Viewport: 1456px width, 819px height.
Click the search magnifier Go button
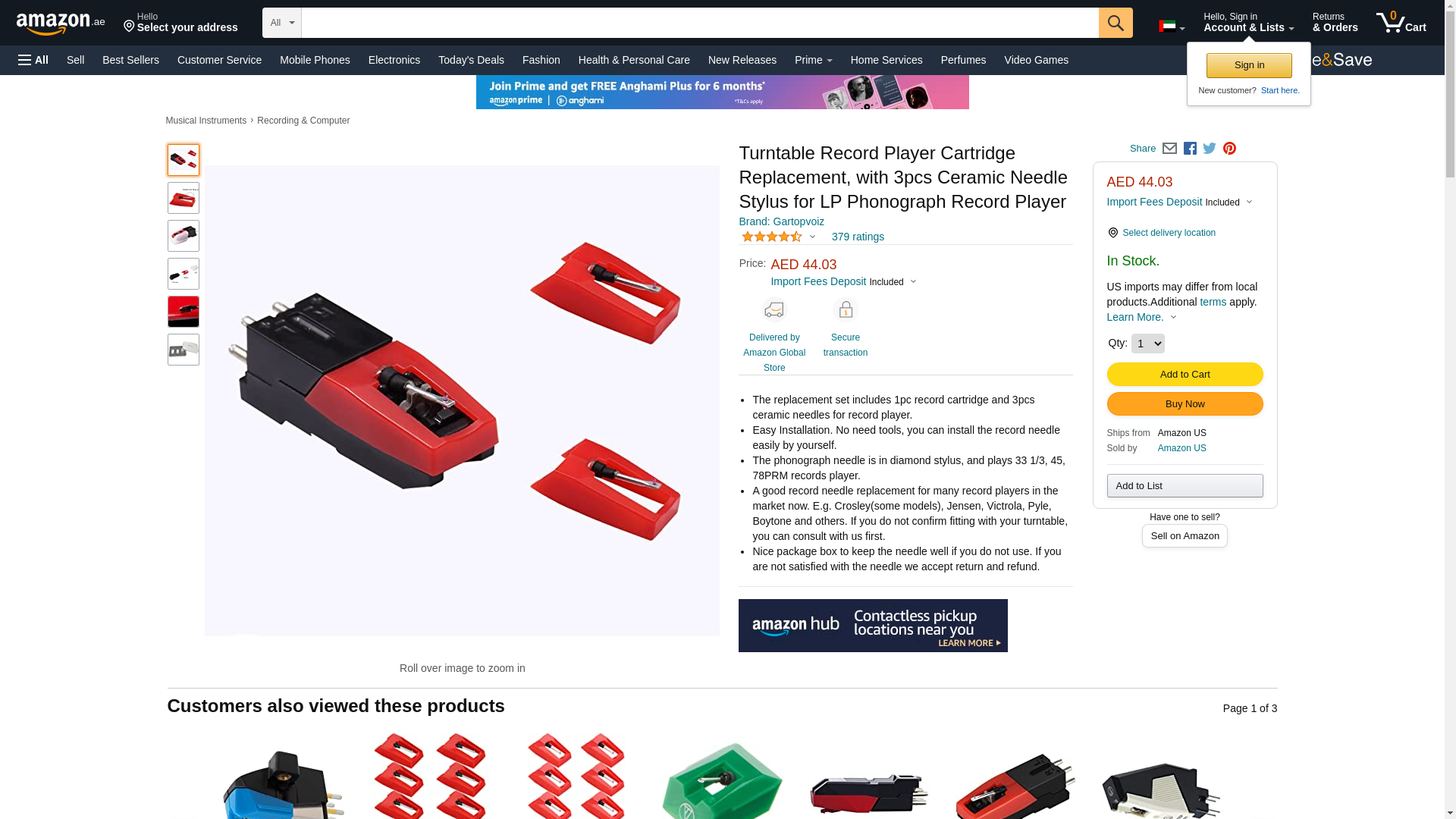pos(1116,23)
